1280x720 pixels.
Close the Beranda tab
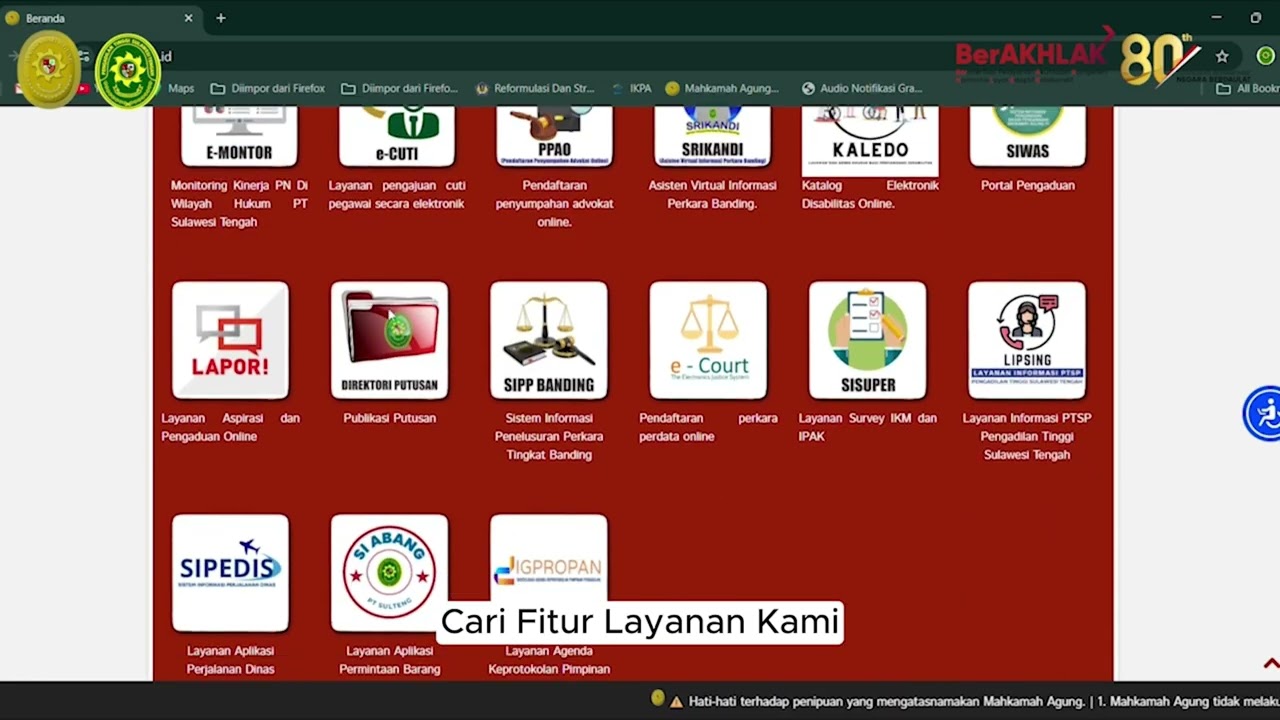[x=188, y=18]
